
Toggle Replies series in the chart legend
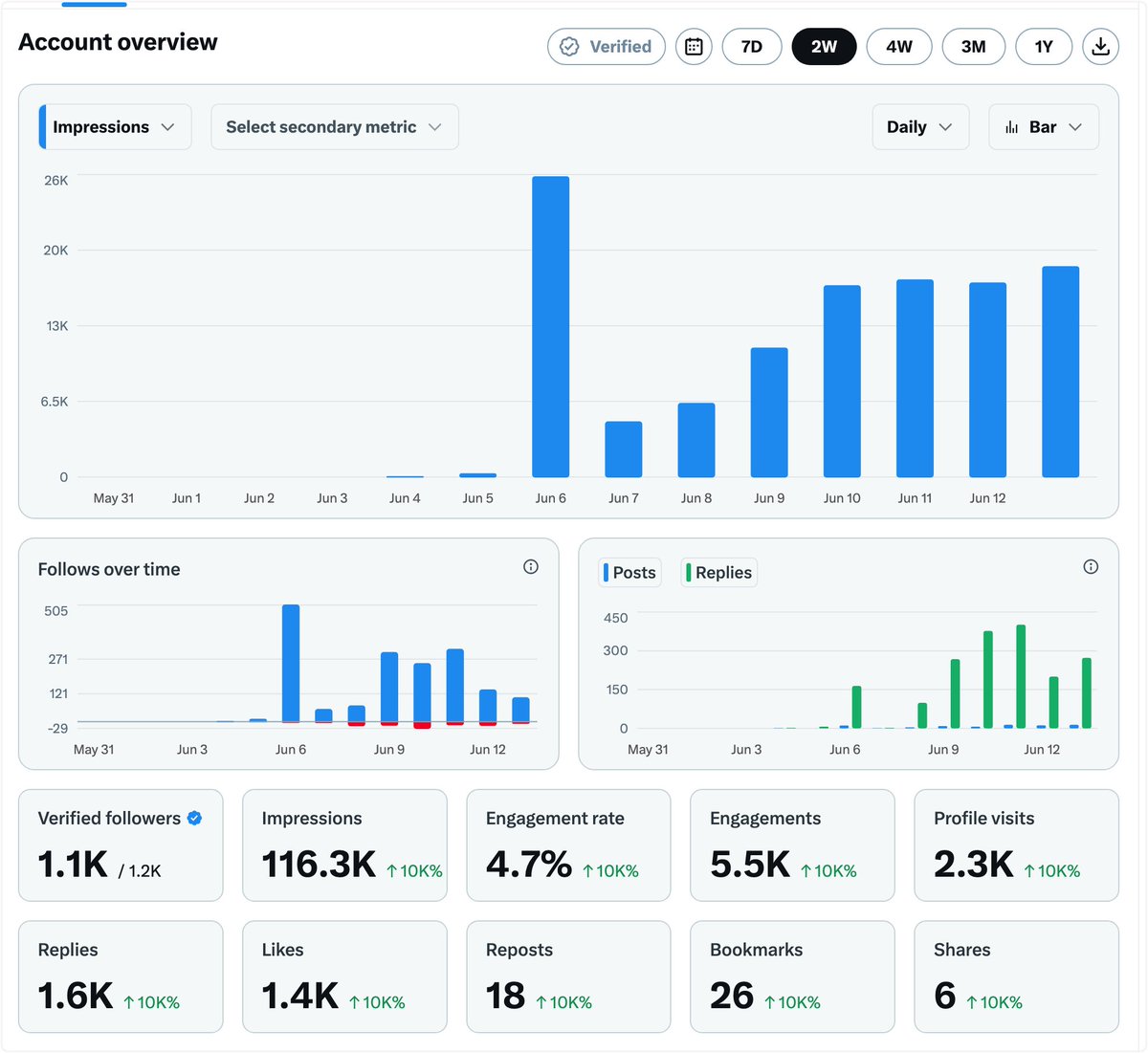click(718, 573)
